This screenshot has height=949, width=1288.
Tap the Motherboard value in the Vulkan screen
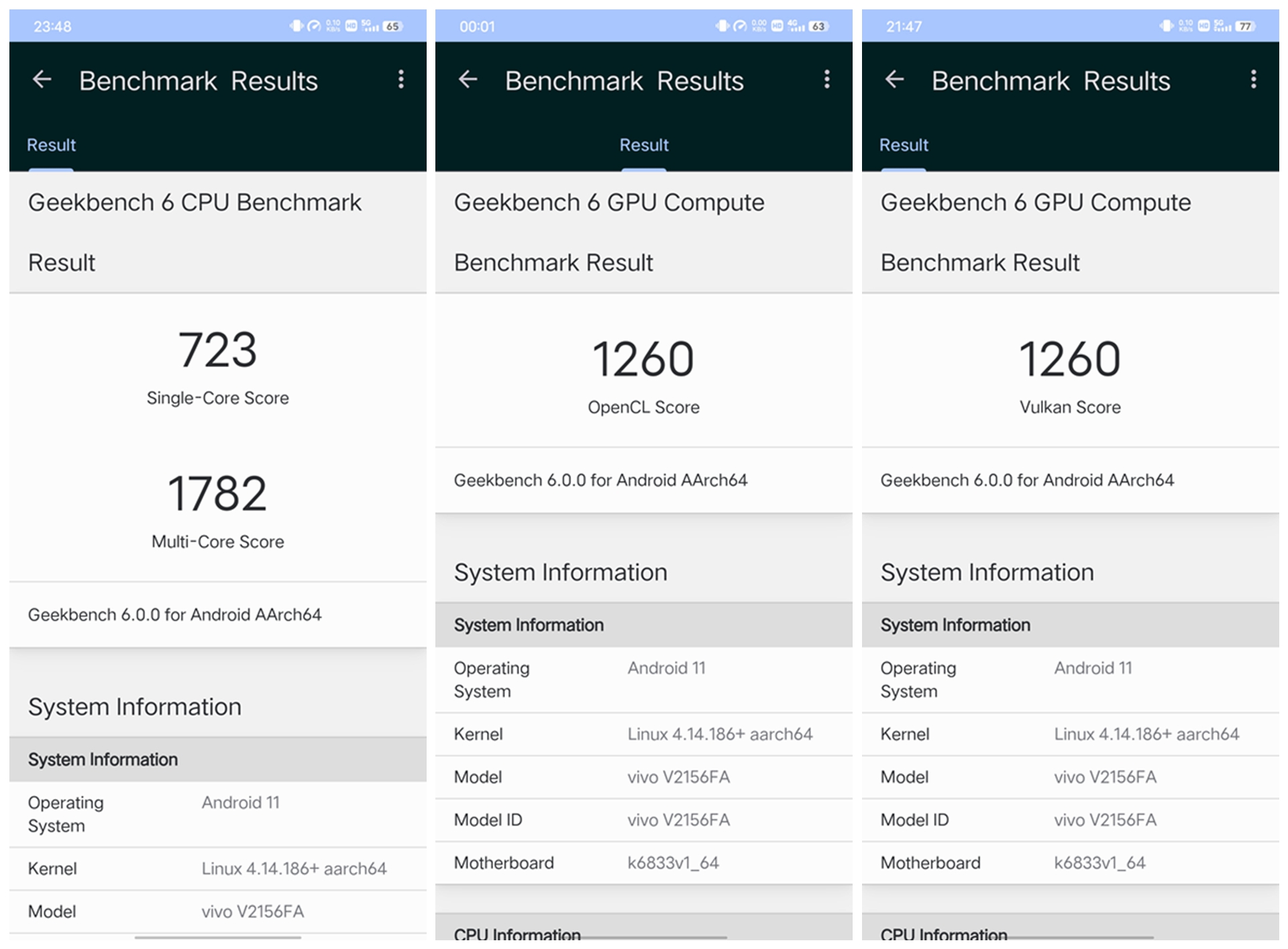1099,863
